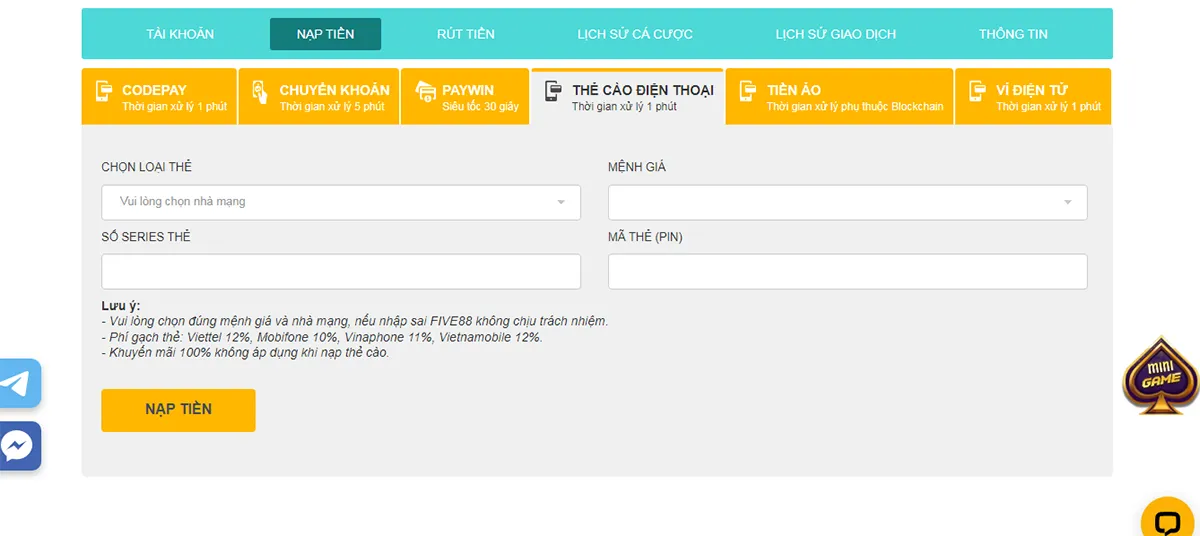Viewport: 1200px width, 536px height.
Task: Open LỊCH SỬ GIAO DỊCH menu
Action: (836, 34)
